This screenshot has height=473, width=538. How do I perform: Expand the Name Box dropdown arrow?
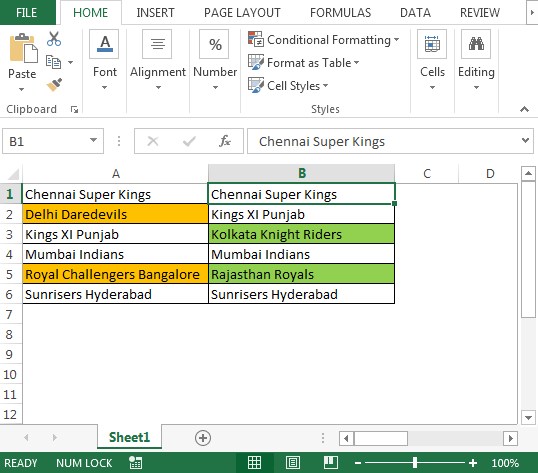(93, 140)
